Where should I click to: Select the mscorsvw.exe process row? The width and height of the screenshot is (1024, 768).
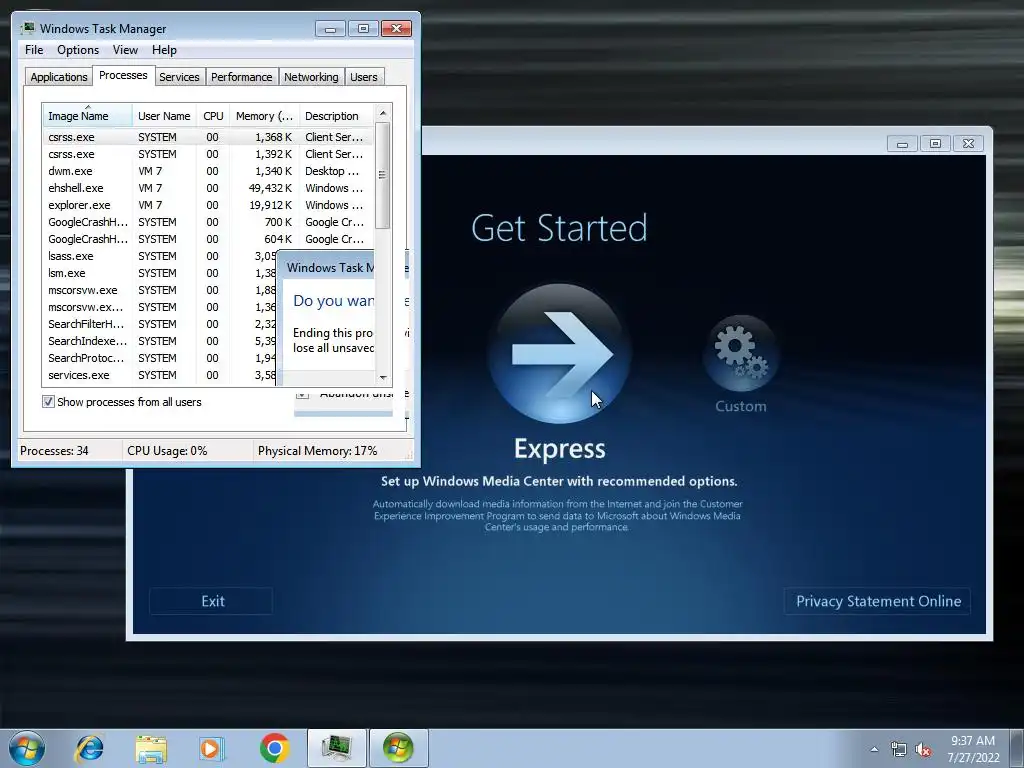tap(160, 290)
